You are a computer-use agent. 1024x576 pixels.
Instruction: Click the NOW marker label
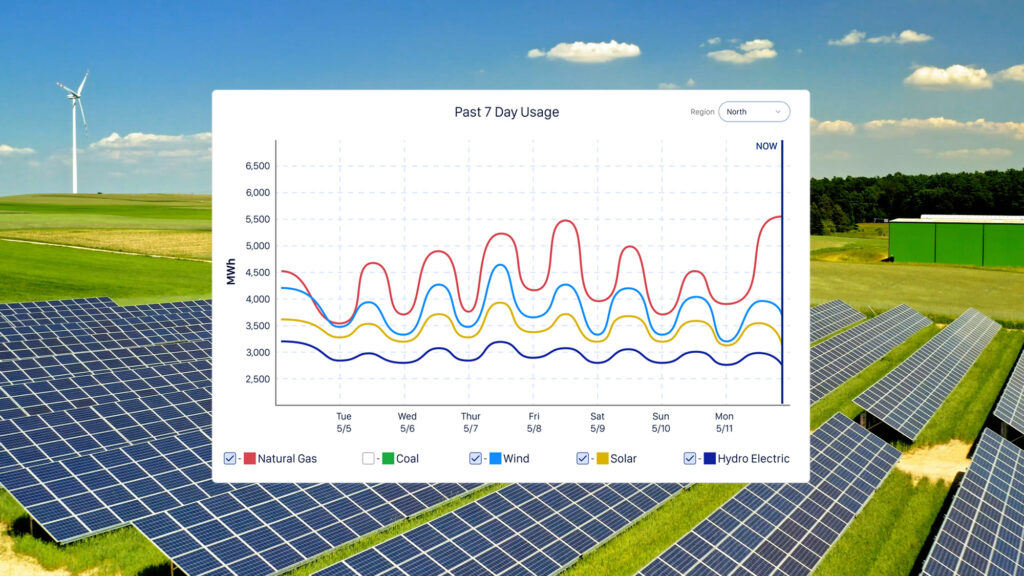coord(766,146)
